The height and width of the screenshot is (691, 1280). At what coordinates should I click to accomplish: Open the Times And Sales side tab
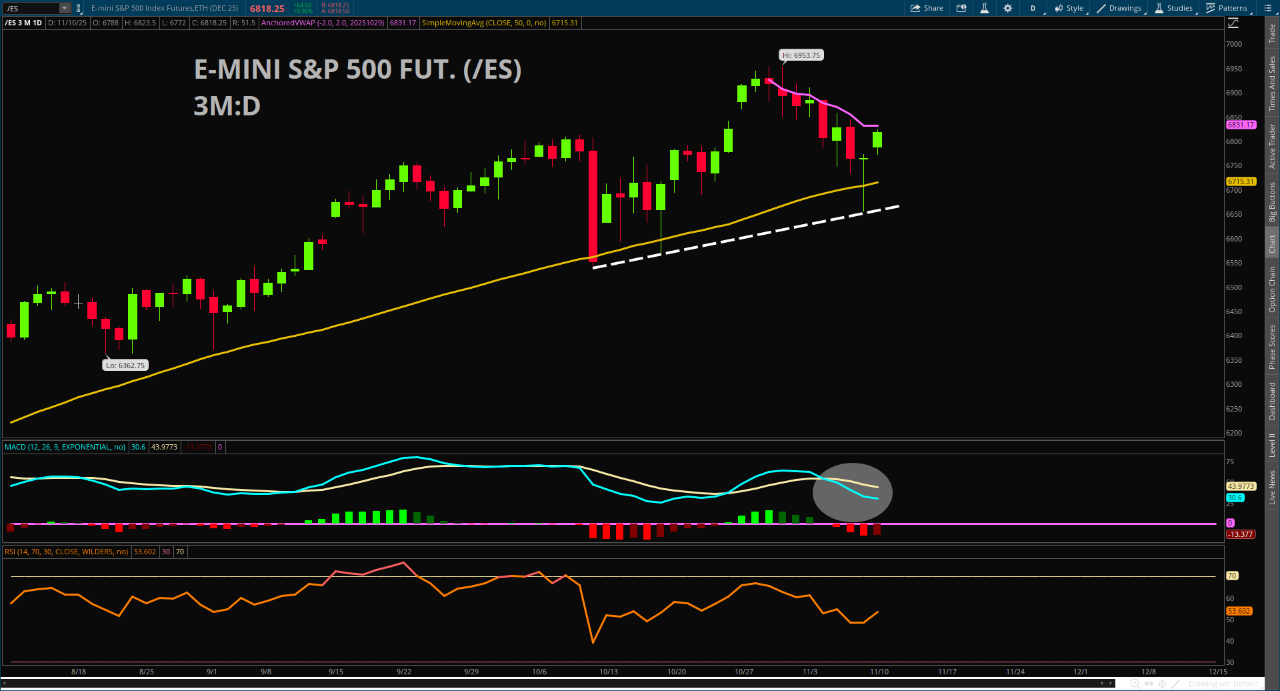click(1272, 83)
